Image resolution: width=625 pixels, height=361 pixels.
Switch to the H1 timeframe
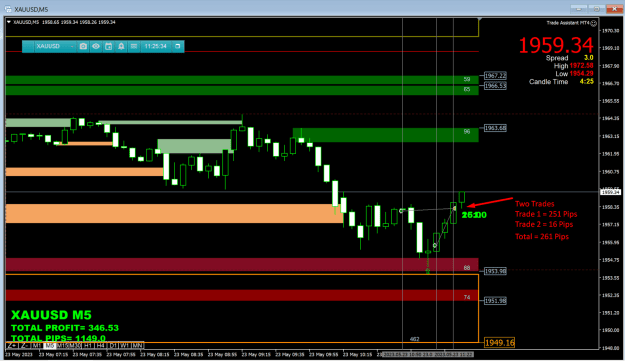click(x=88, y=345)
